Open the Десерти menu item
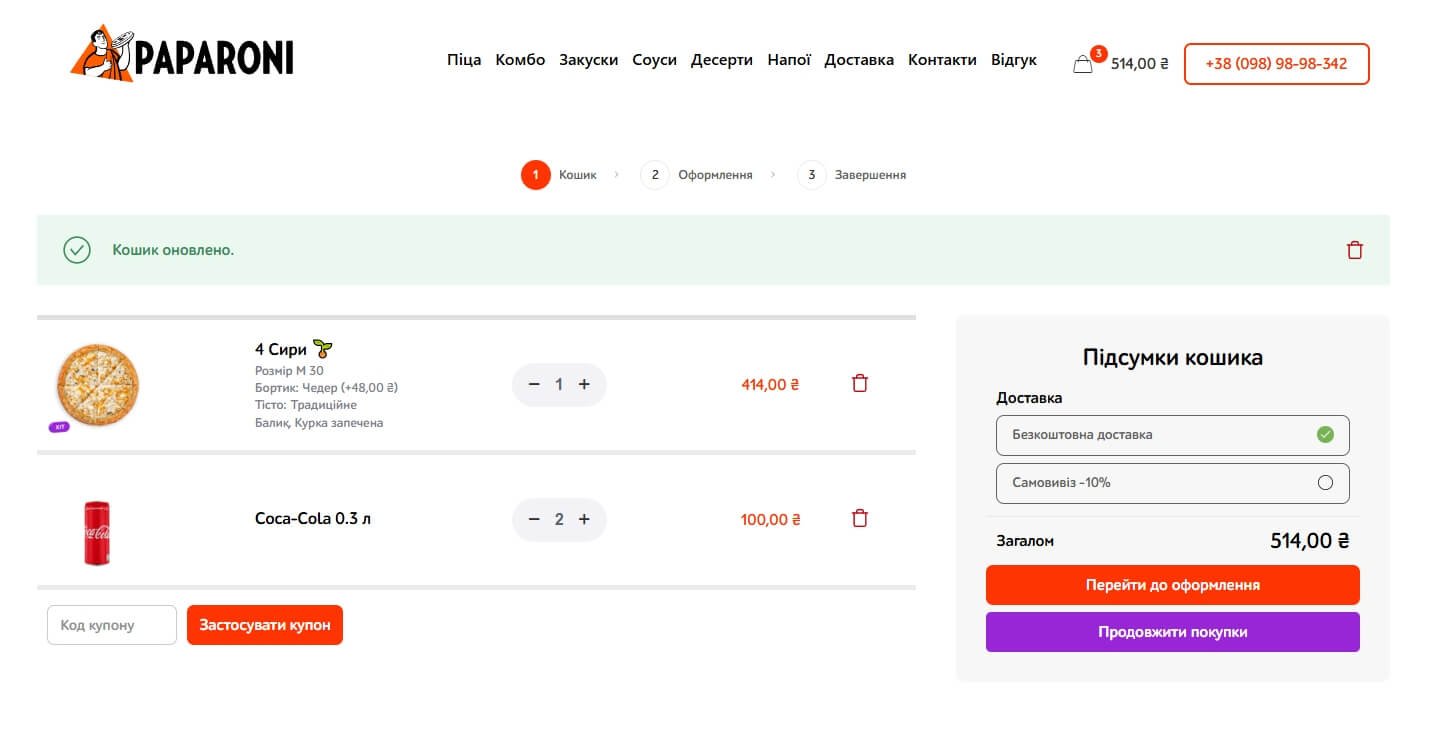This screenshot has width=1436, height=730. 721,60
